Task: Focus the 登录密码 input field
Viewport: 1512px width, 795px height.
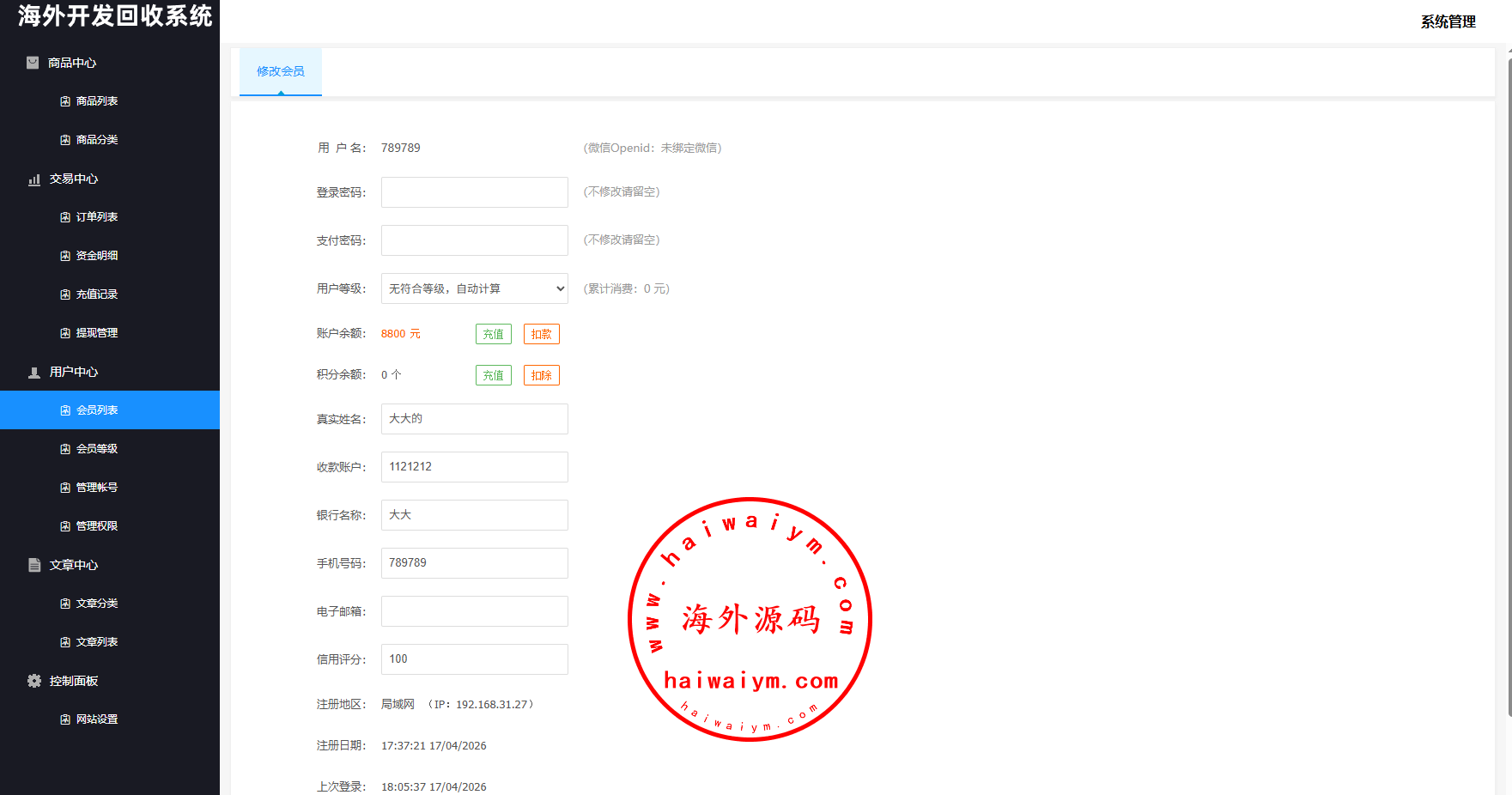Action: click(474, 192)
